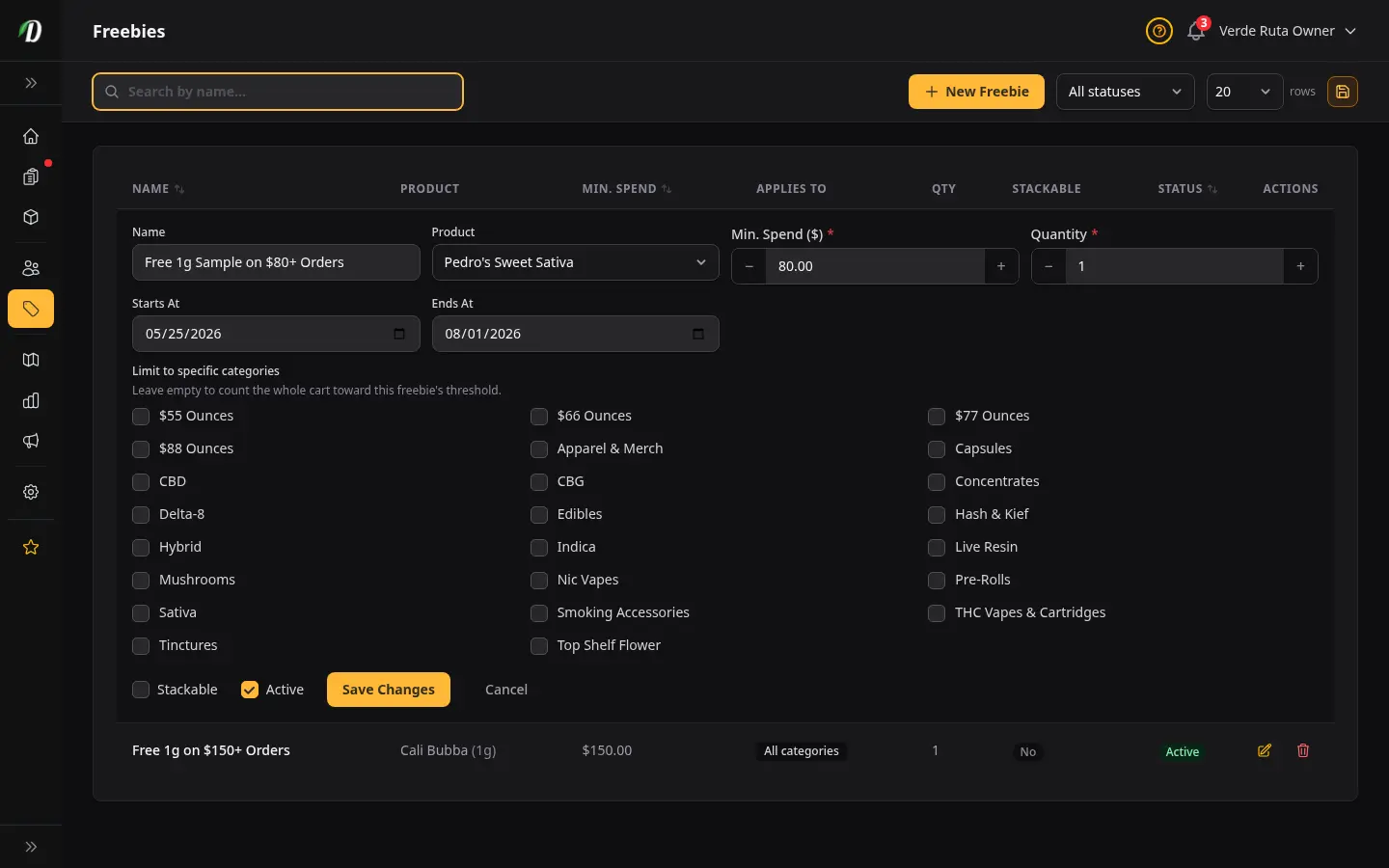Screen dimensions: 1389x868
Task: Click the Name input with Free 1g Sample text
Action: tap(276, 262)
